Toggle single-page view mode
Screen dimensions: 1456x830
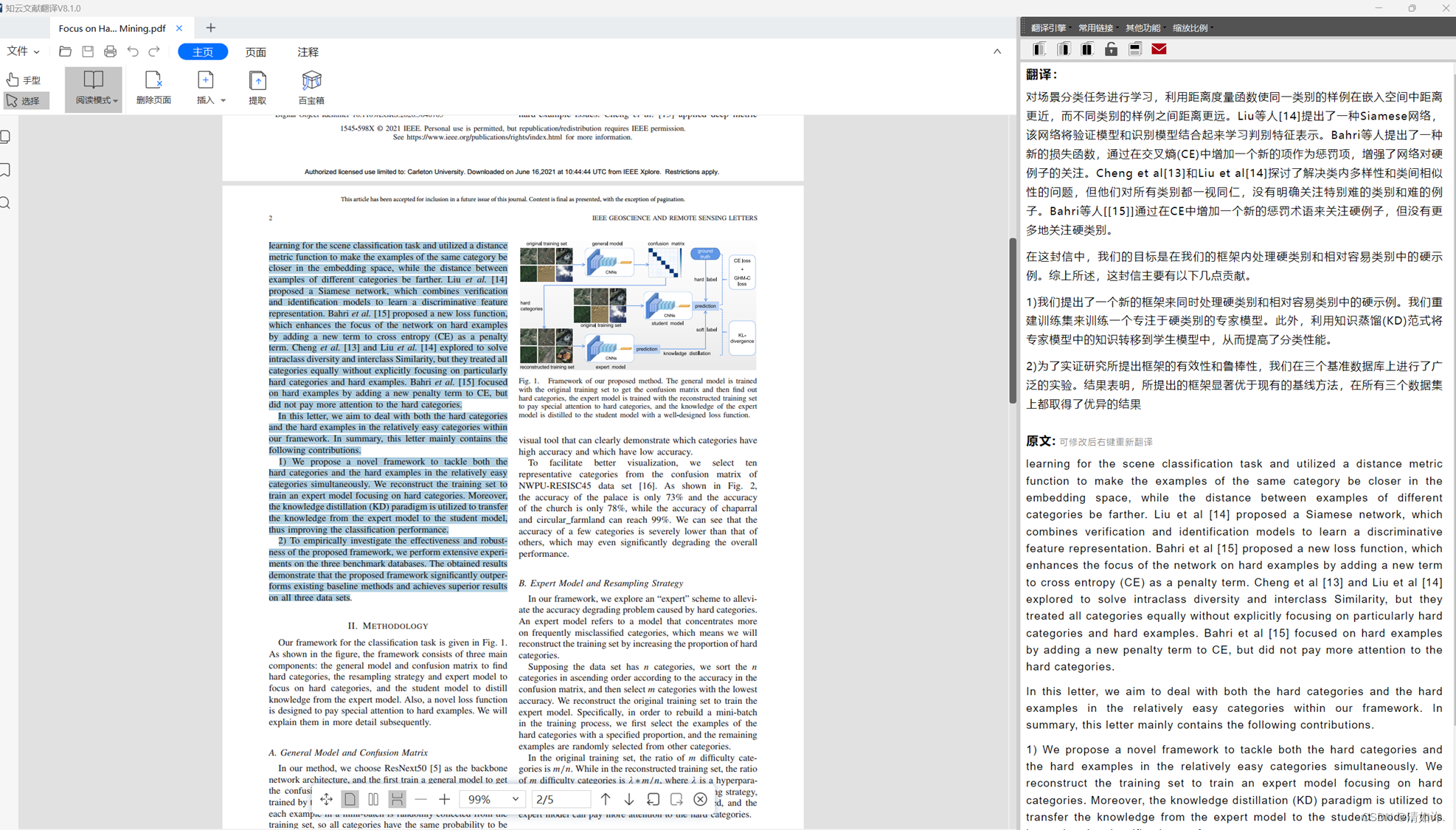350,799
